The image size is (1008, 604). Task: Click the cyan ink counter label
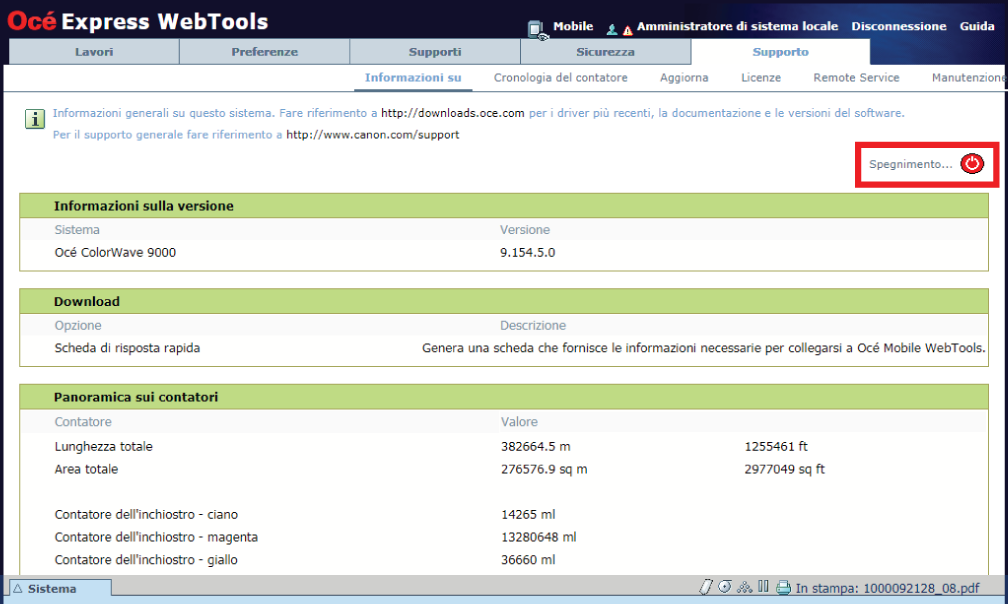tap(146, 515)
